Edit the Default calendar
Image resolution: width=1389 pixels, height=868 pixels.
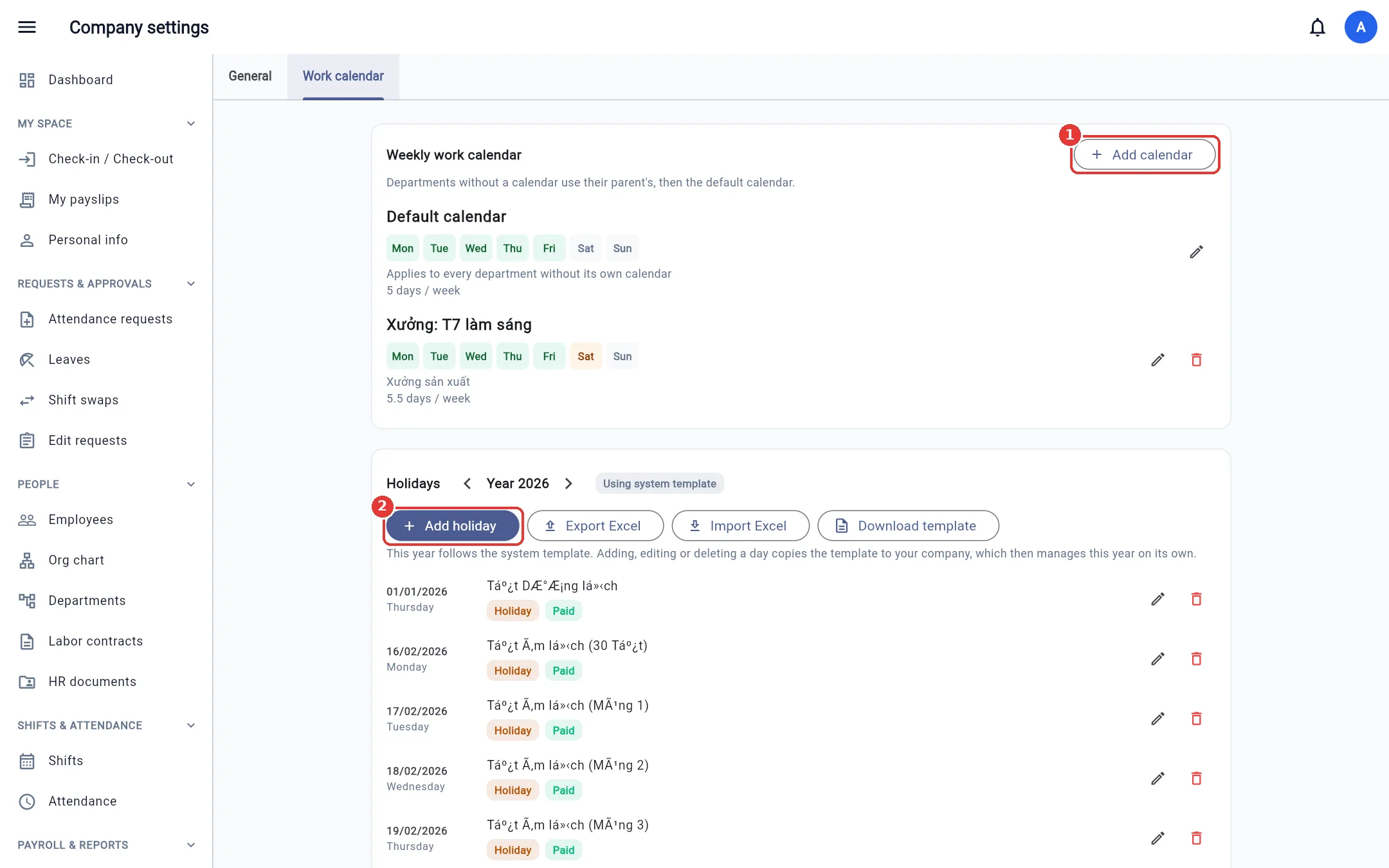coord(1196,251)
